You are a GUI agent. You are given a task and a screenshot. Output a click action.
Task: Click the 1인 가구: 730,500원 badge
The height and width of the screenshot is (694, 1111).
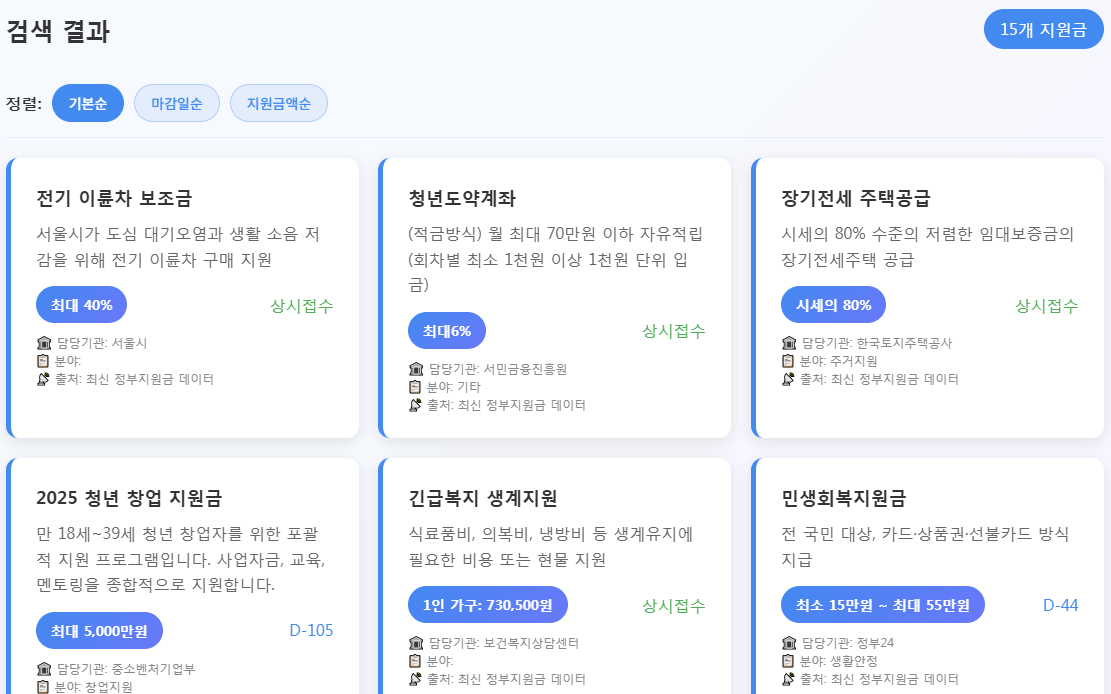tap(487, 605)
